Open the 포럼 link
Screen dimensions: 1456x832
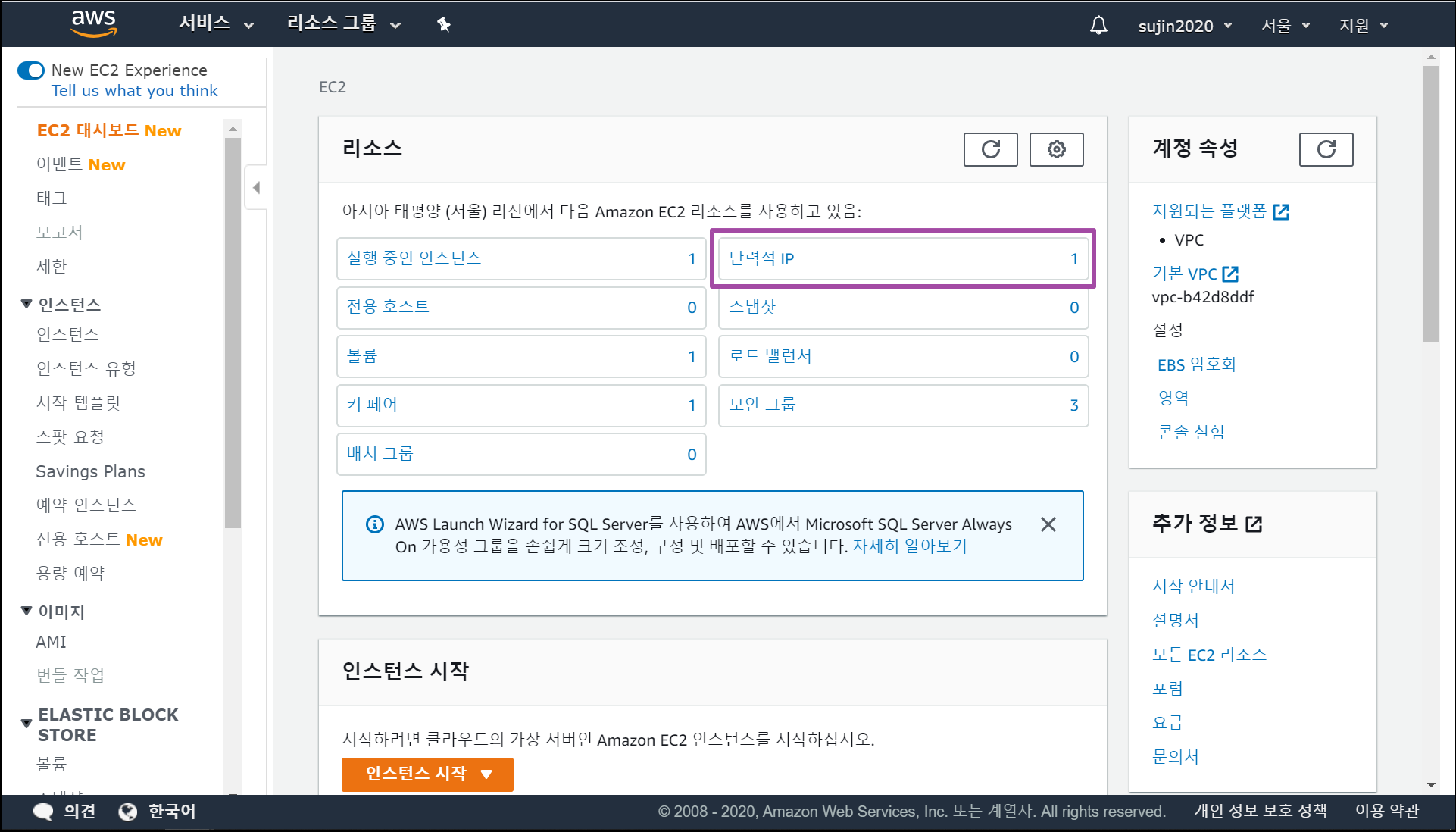[1167, 688]
